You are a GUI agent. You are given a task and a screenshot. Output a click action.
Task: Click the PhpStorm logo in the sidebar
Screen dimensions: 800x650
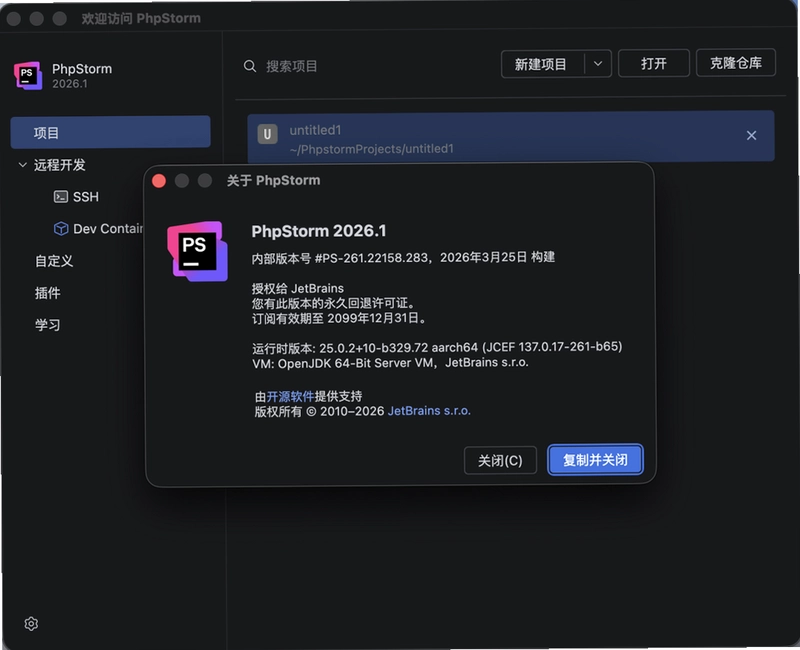click(x=28, y=76)
